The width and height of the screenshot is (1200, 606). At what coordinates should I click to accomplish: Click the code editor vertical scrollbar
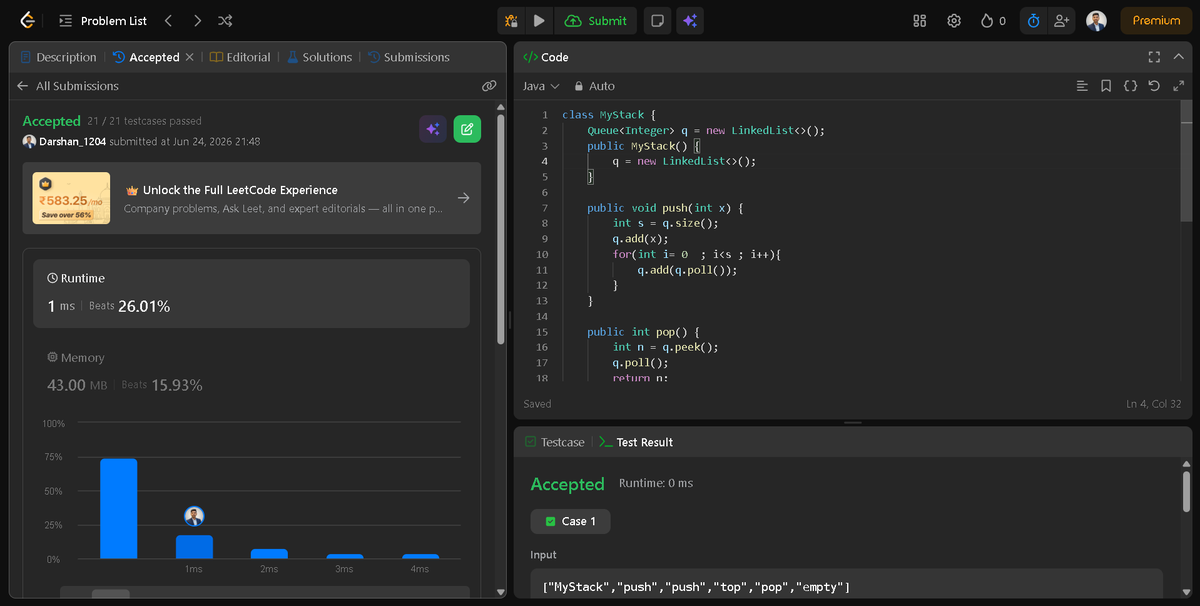[1186, 160]
